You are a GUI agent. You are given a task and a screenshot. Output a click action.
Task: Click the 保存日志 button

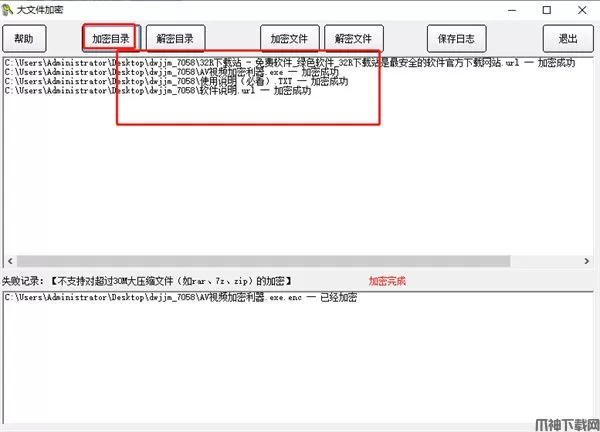tap(457, 39)
